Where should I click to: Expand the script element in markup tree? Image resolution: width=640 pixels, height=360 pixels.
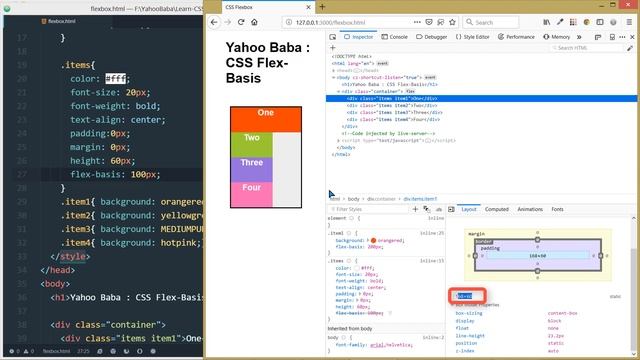pyautogui.click(x=338, y=140)
